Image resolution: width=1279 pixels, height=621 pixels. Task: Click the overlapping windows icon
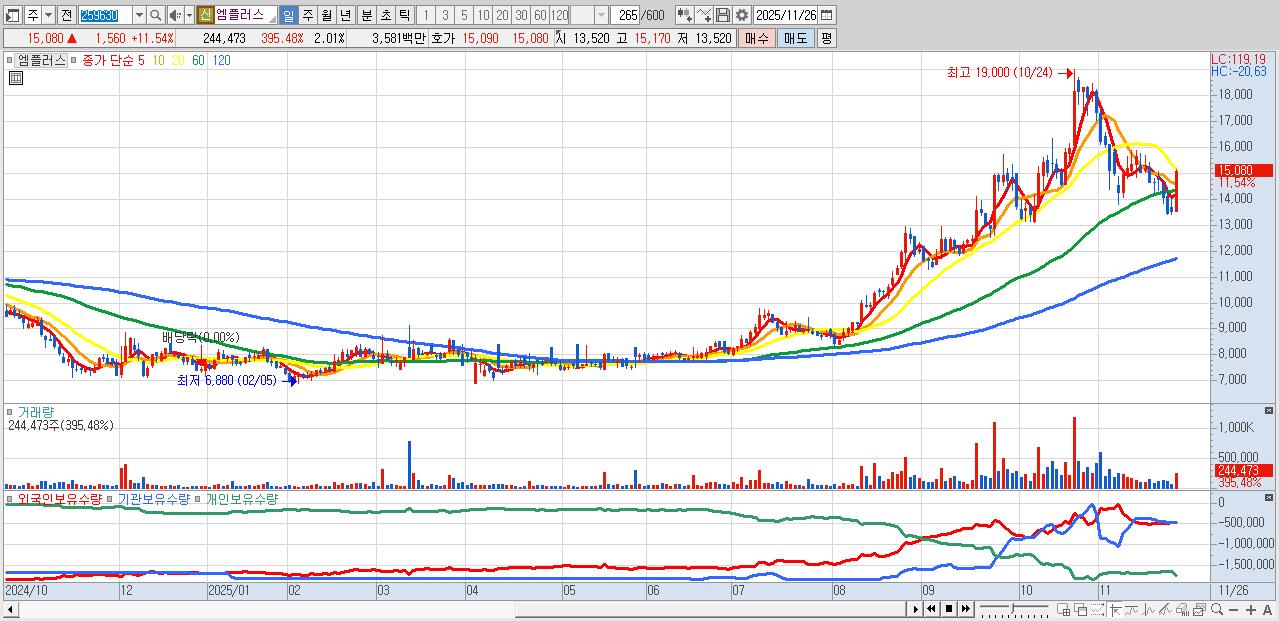point(1081,609)
